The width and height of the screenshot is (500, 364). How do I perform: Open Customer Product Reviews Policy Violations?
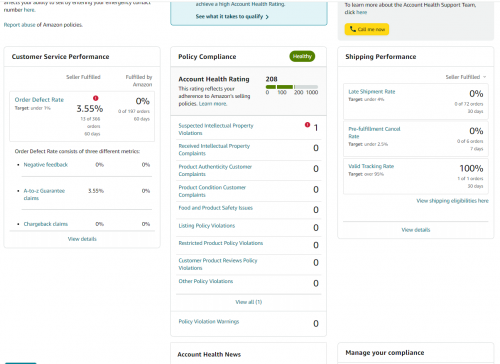click(x=218, y=264)
